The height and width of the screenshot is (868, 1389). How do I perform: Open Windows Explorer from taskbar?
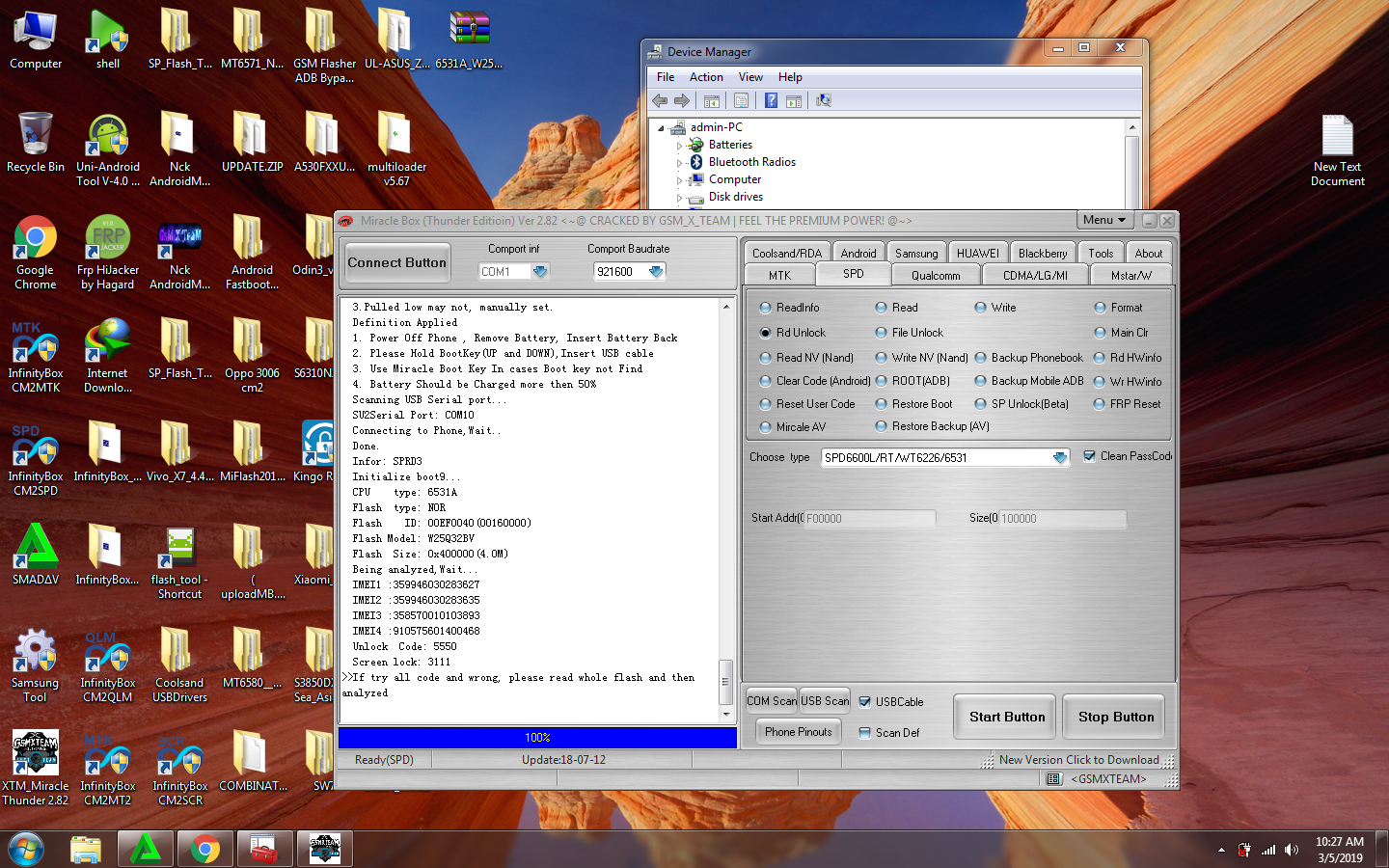(x=86, y=850)
